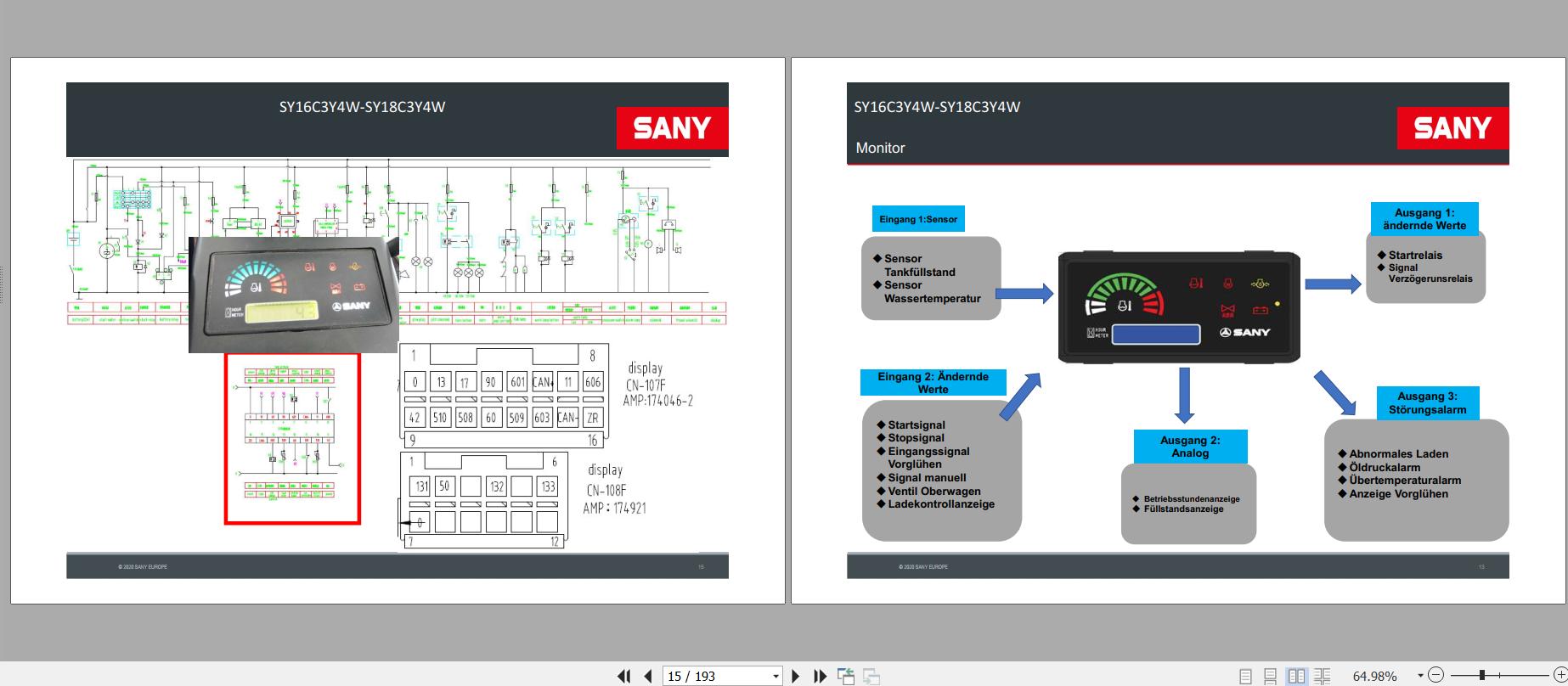Screen dimensions: 1568x686
Task: Click the SY16C3Y4W-SY18C3Y4W title on left page
Action: [363, 107]
